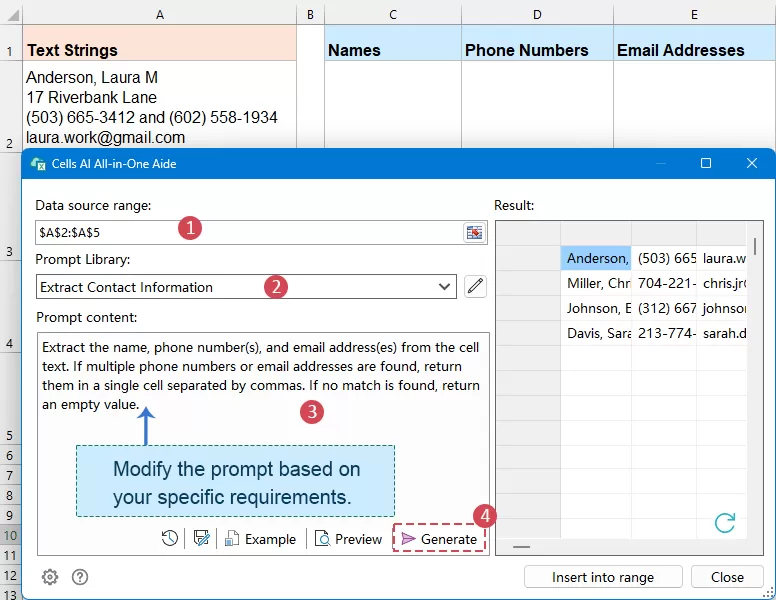Click the Example button
This screenshot has width=776, height=600.
pos(260,539)
